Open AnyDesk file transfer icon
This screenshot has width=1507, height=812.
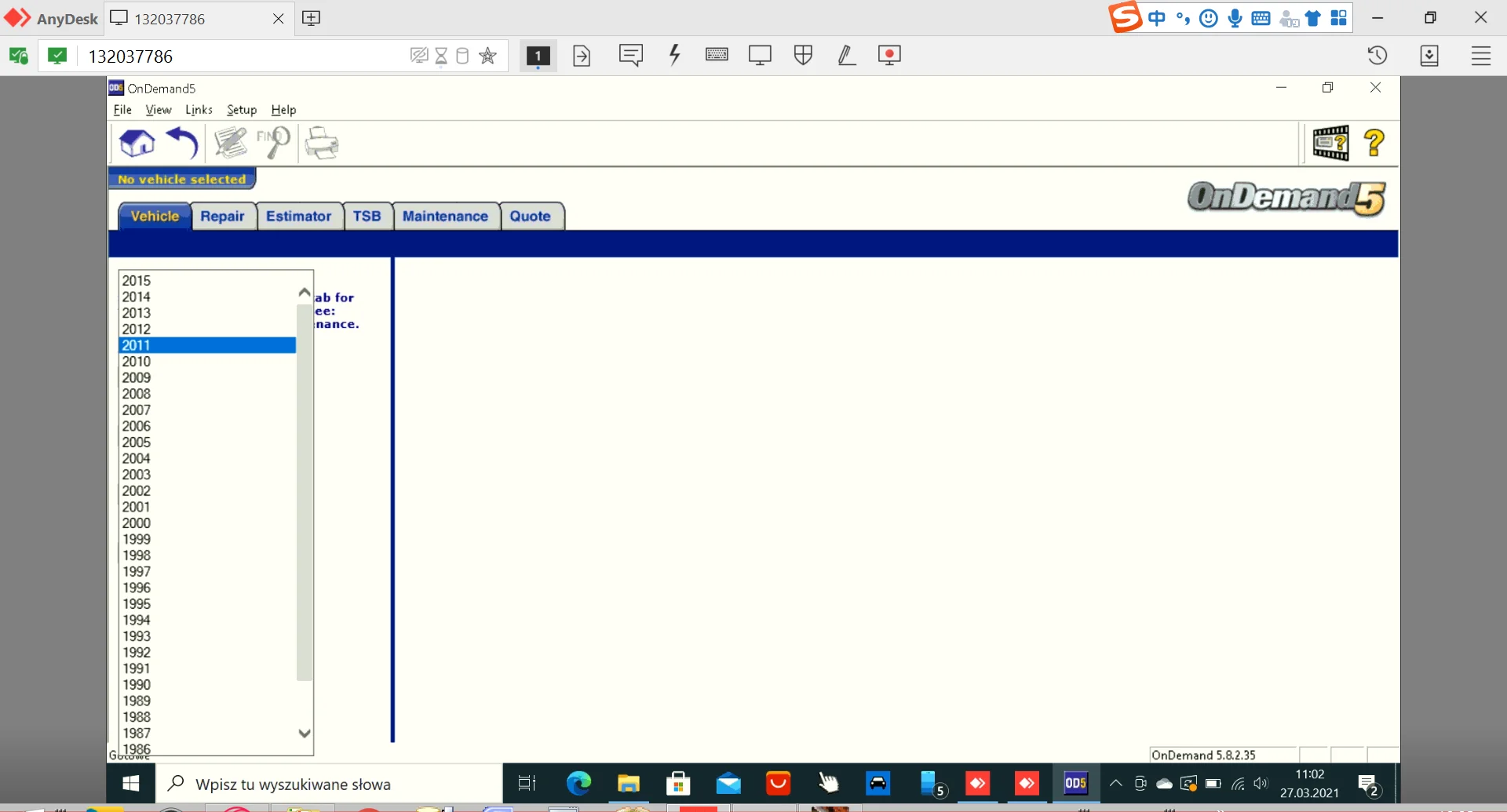pos(582,56)
